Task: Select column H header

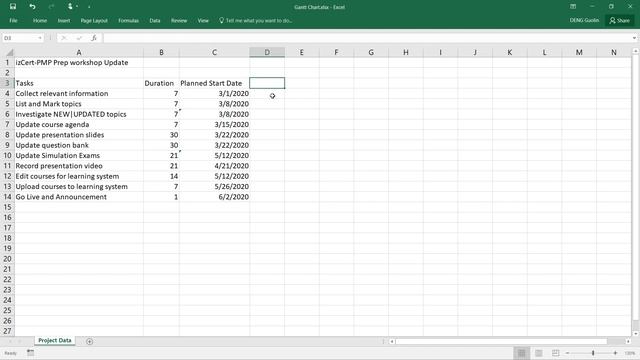Action: click(406, 52)
